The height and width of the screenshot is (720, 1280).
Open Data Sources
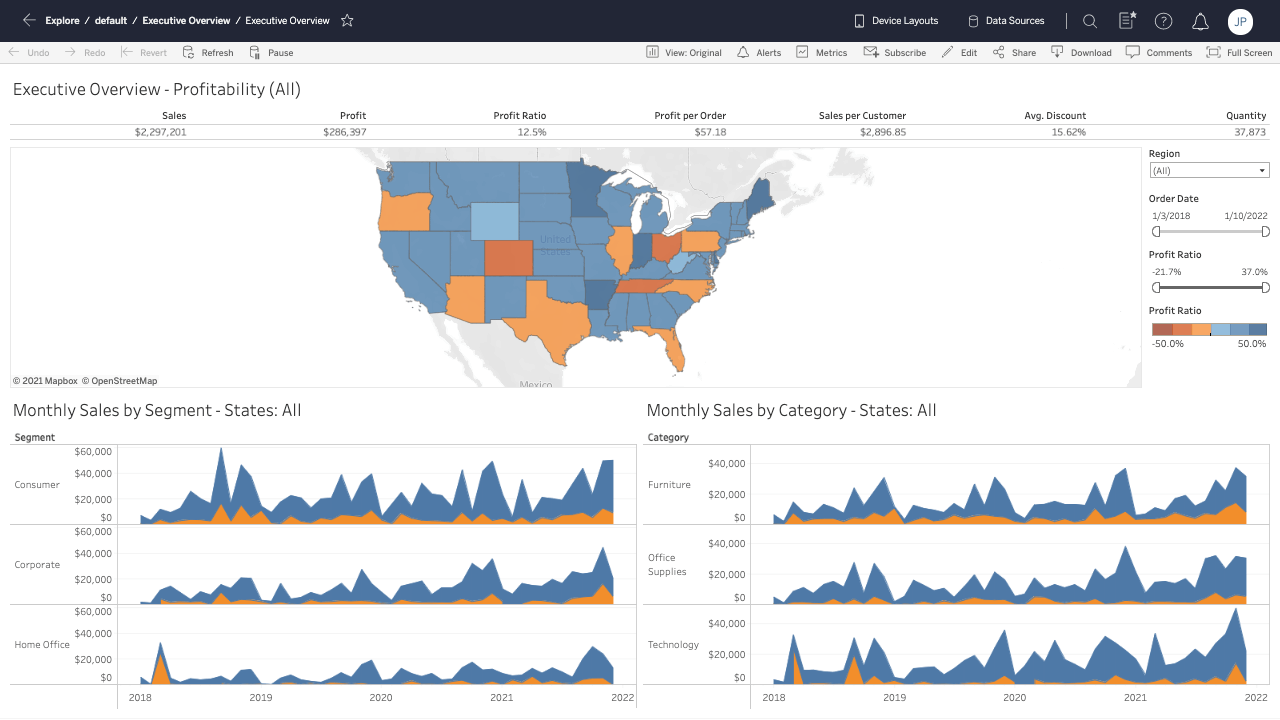point(1005,21)
